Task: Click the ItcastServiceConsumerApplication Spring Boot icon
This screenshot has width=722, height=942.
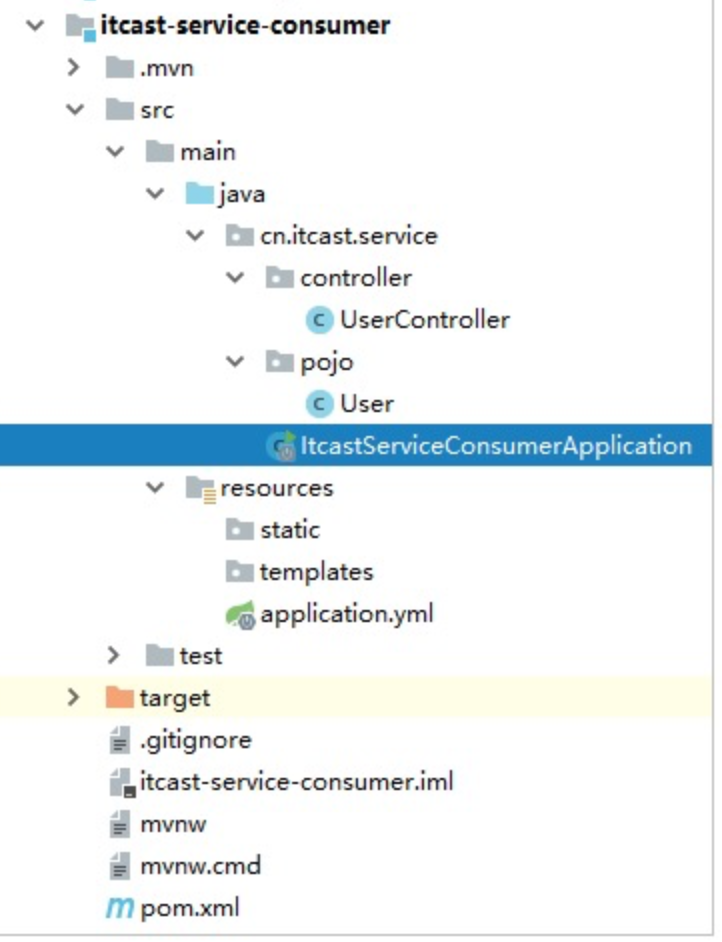Action: click(282, 446)
